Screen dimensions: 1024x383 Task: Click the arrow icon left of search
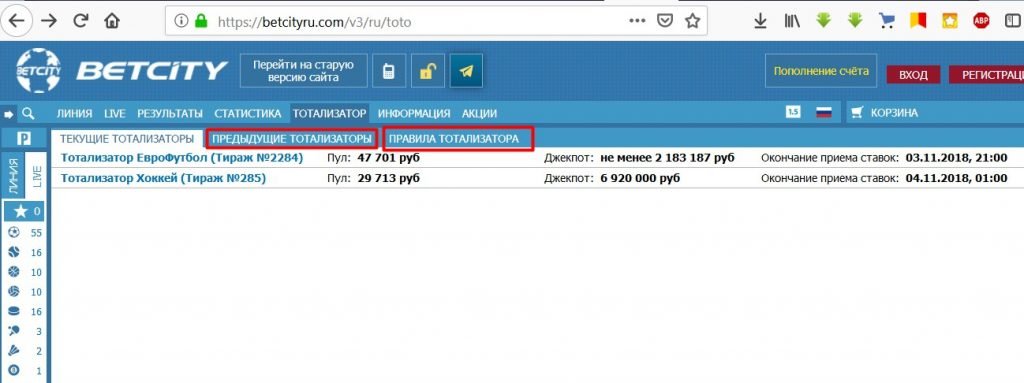(x=9, y=114)
